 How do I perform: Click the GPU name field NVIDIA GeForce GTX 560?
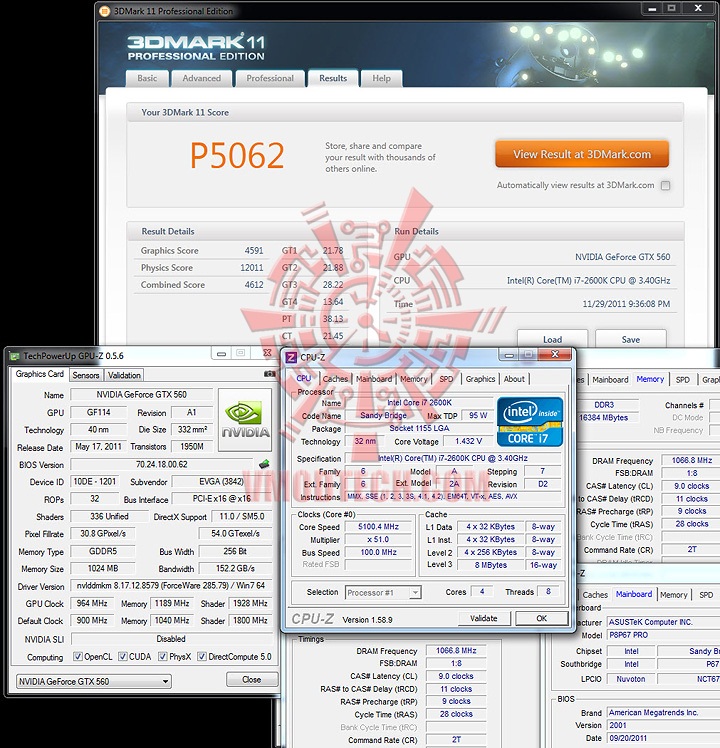pyautogui.click(x=141, y=395)
